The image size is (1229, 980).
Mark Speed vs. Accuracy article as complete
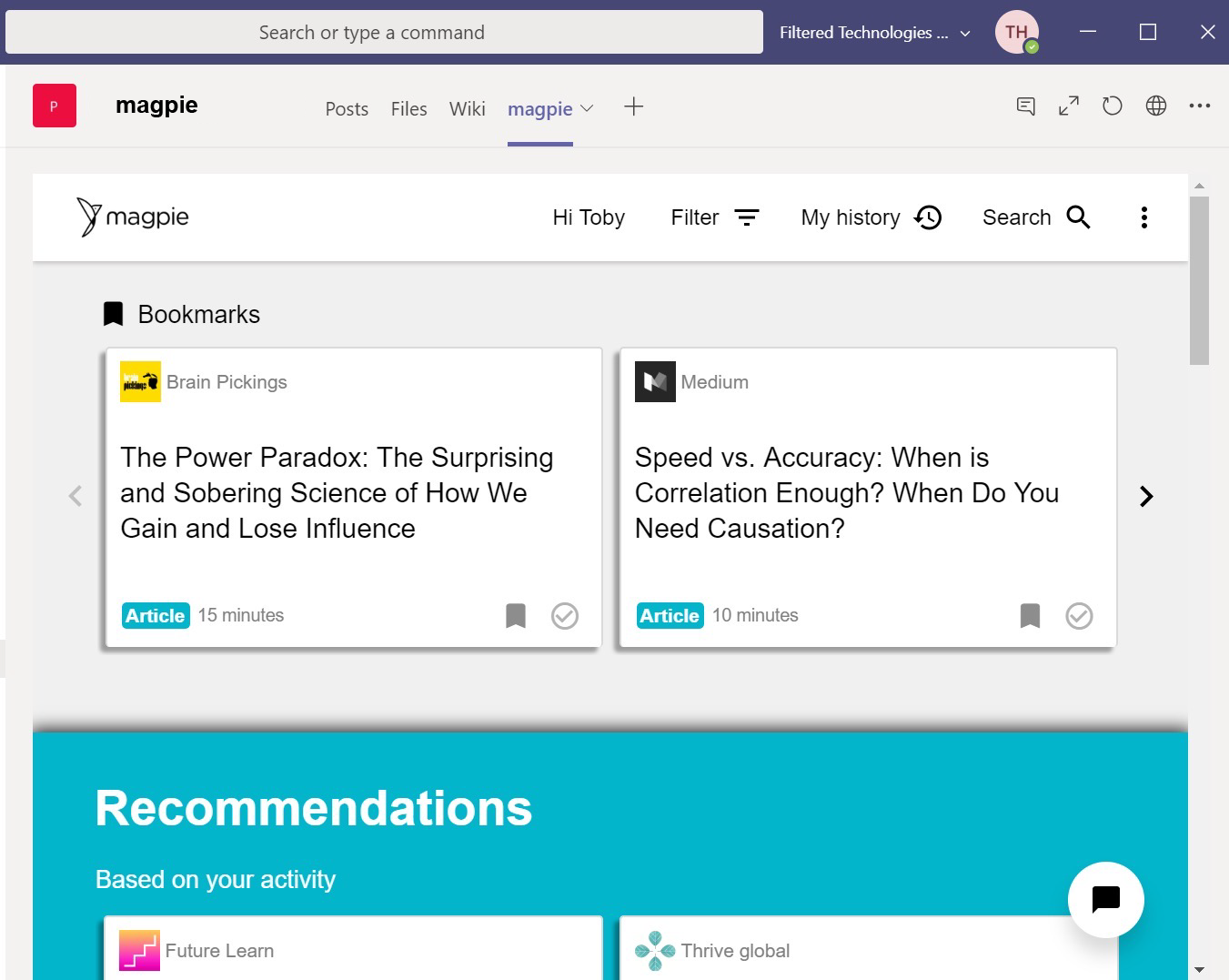pos(1079,616)
